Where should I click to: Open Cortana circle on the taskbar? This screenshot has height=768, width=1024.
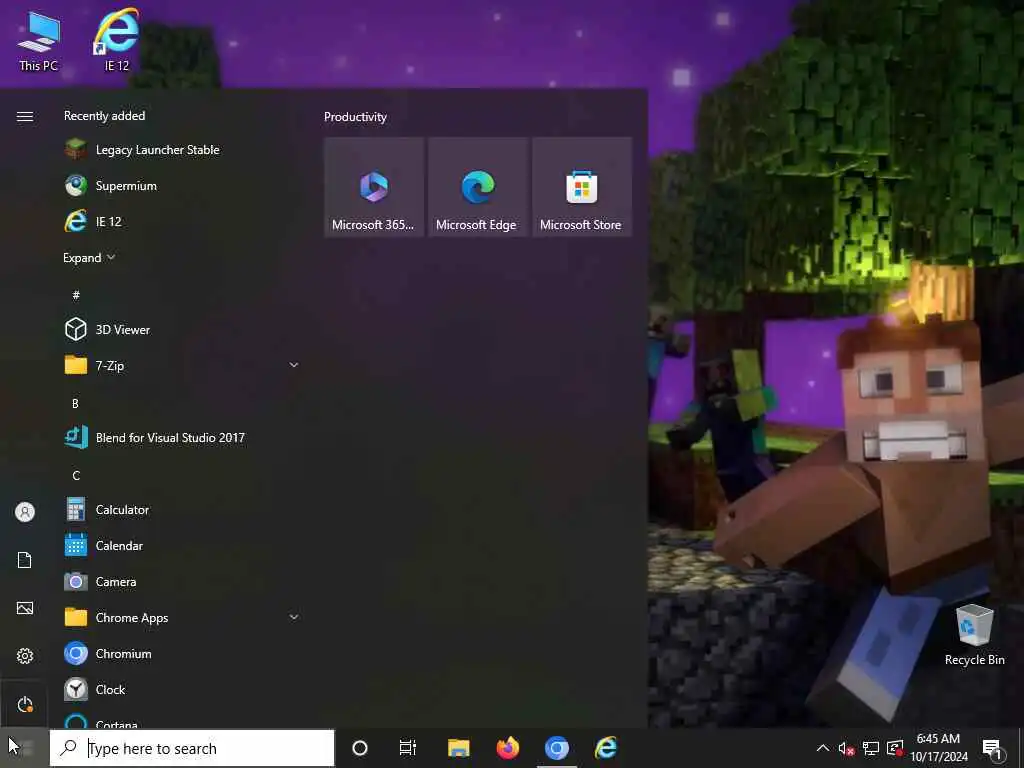[x=360, y=748]
